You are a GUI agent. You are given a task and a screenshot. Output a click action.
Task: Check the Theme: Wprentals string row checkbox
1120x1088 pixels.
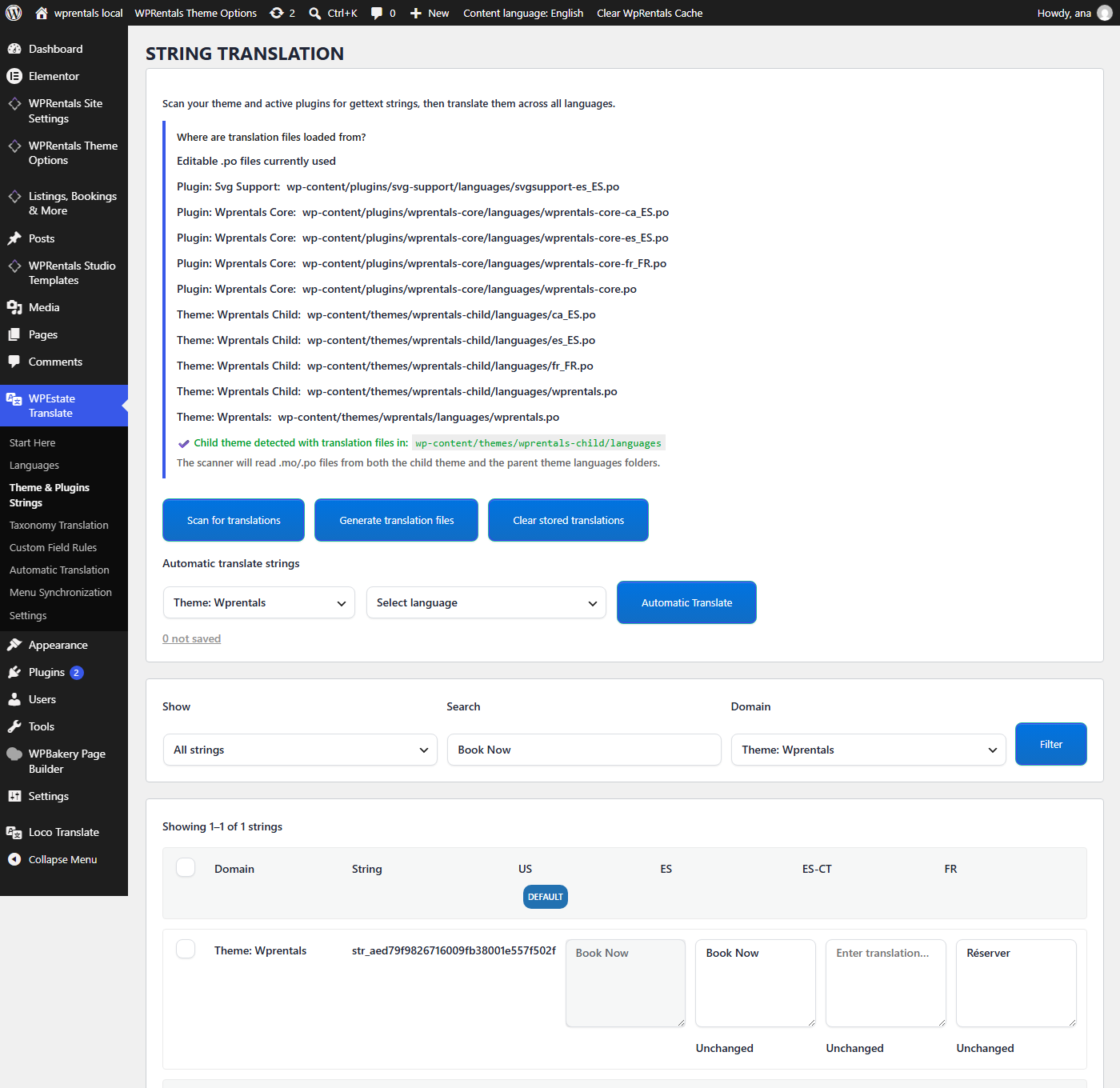pyautogui.click(x=186, y=949)
